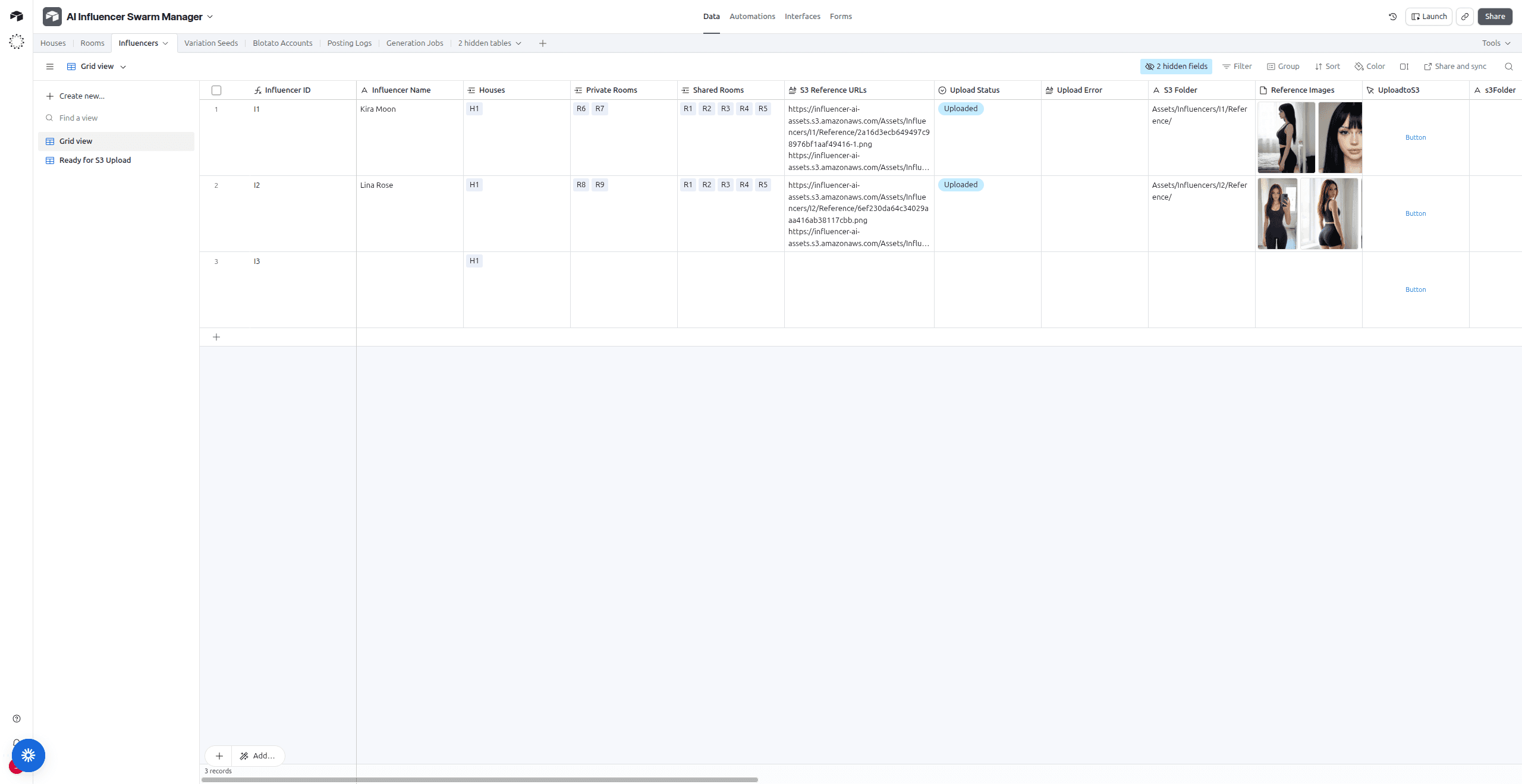This screenshot has width=1522, height=784.
Task: Click the horizontal scrollbar at bottom
Action: point(479,780)
